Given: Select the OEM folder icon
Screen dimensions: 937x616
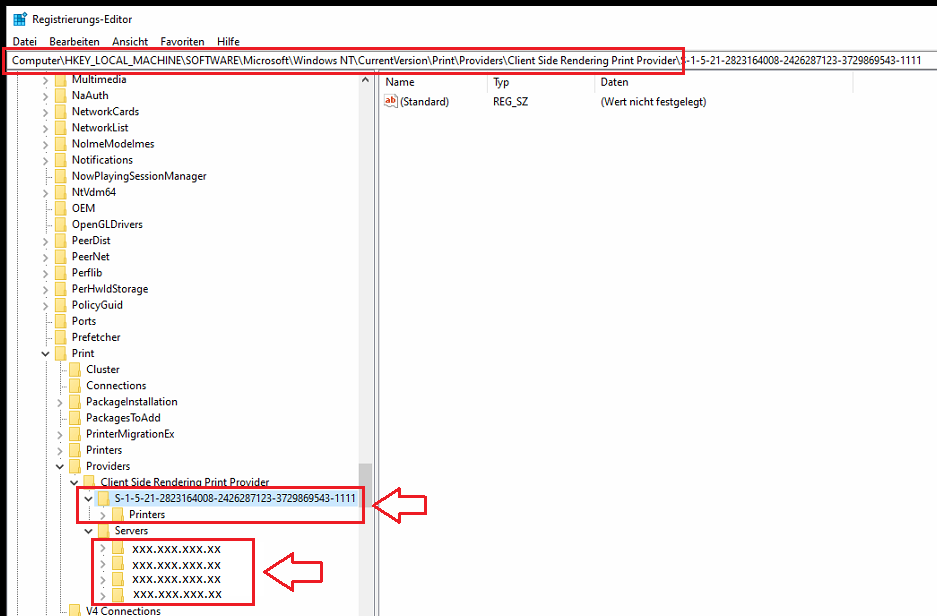Looking at the screenshot, I should 60,208.
